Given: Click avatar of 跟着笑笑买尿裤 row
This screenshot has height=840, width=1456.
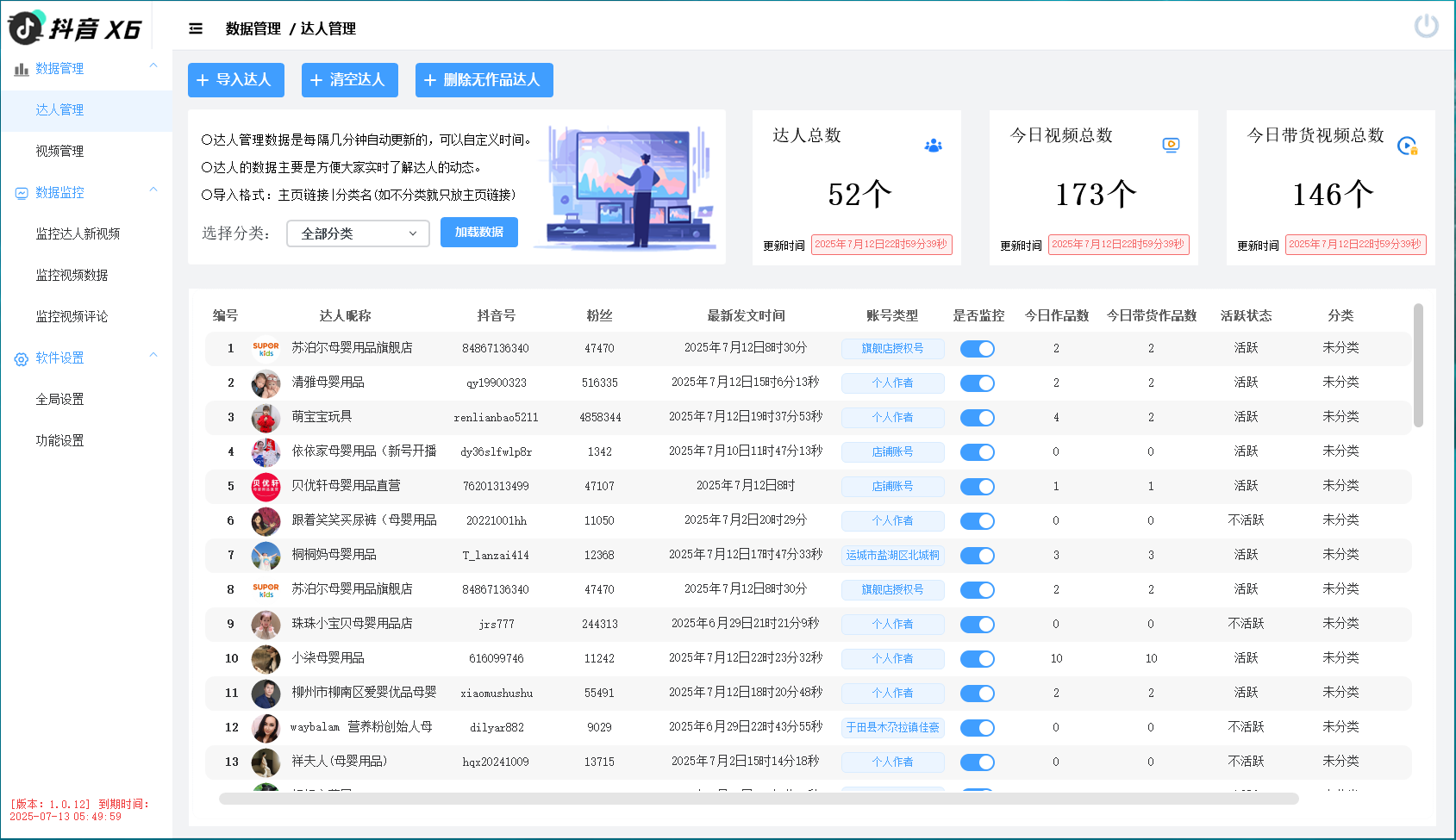Looking at the screenshot, I should coord(266,521).
